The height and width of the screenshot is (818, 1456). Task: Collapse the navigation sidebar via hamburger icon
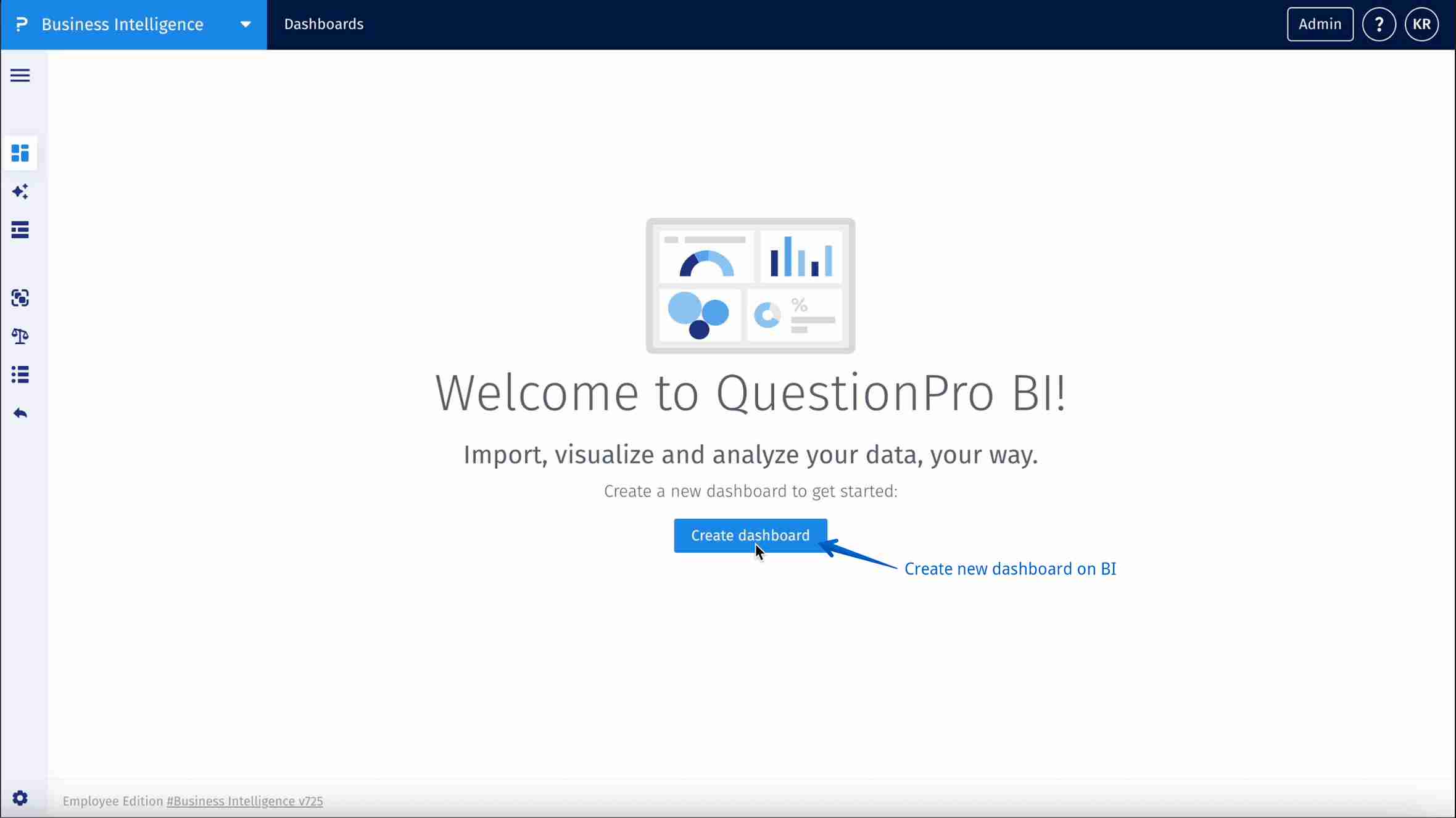point(20,75)
